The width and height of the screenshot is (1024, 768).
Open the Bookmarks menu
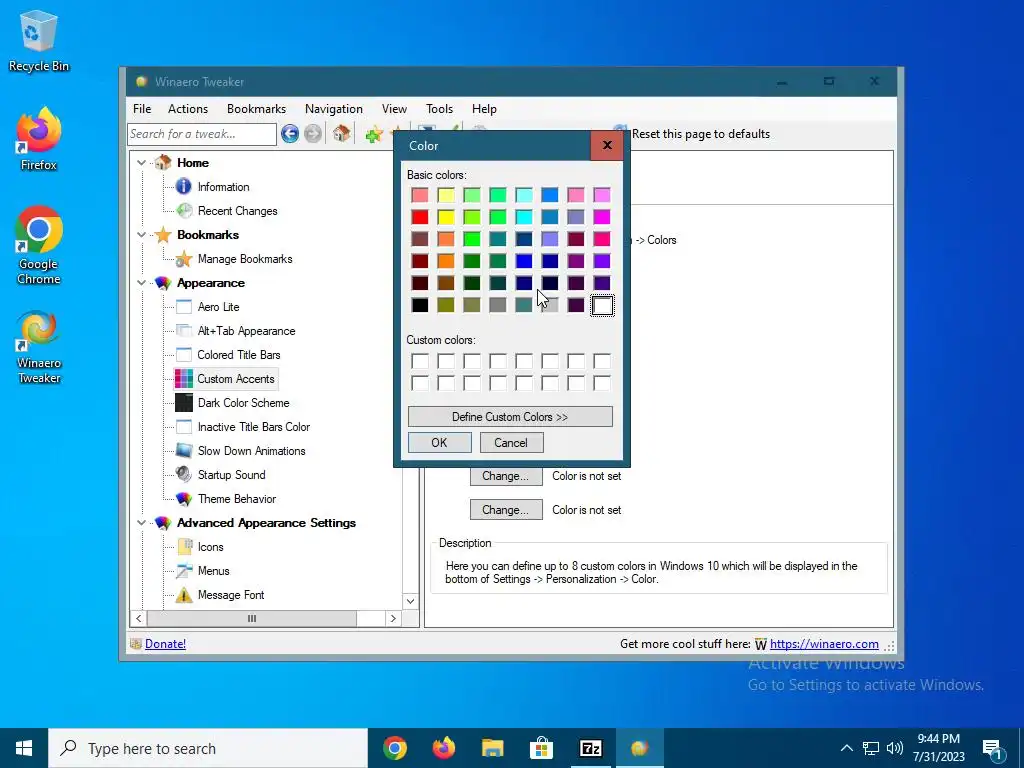[x=257, y=109]
